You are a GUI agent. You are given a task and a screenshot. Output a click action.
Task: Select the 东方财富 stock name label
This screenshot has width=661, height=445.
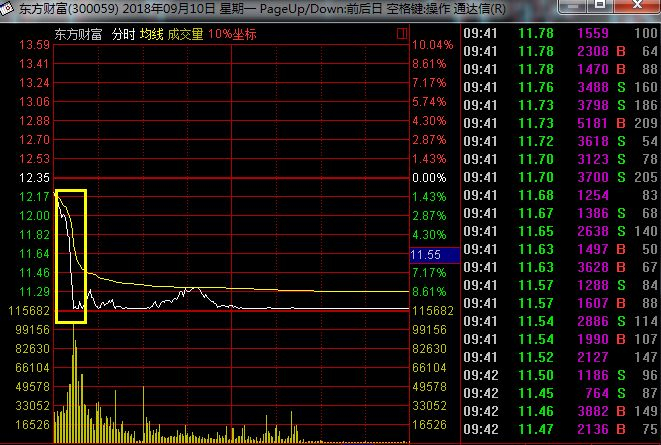pyautogui.click(x=78, y=34)
